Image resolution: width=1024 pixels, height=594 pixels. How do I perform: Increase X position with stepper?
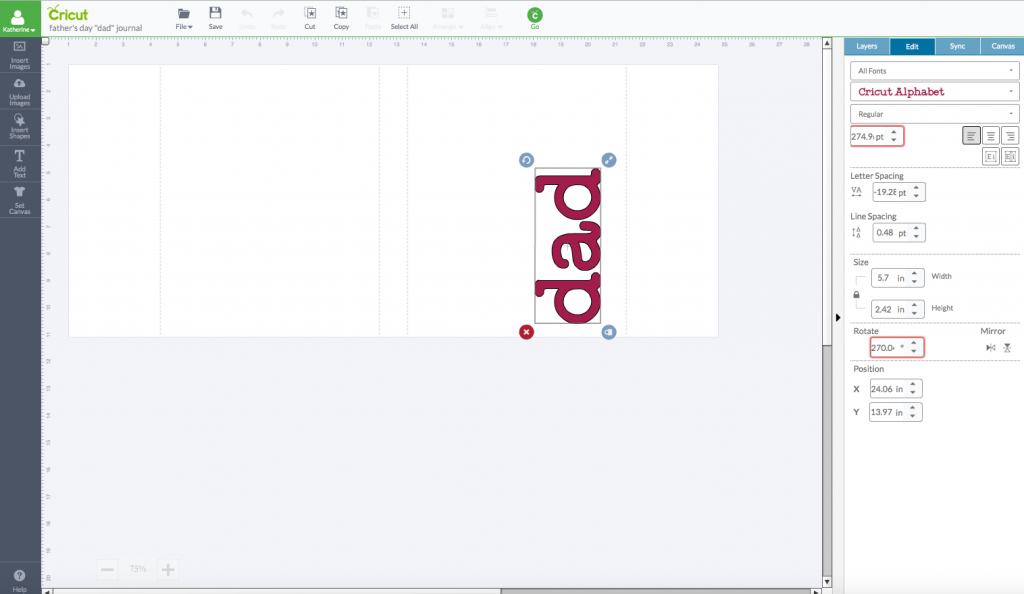(x=913, y=384)
